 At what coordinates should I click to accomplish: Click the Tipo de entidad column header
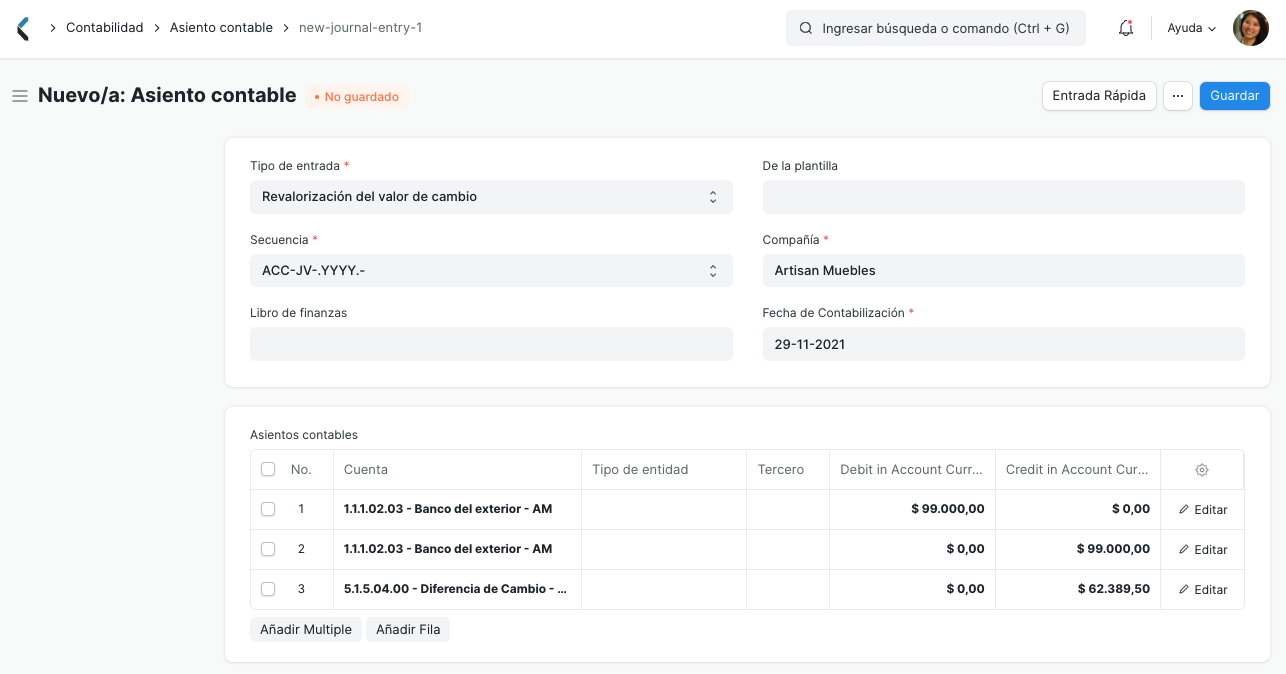click(x=664, y=469)
